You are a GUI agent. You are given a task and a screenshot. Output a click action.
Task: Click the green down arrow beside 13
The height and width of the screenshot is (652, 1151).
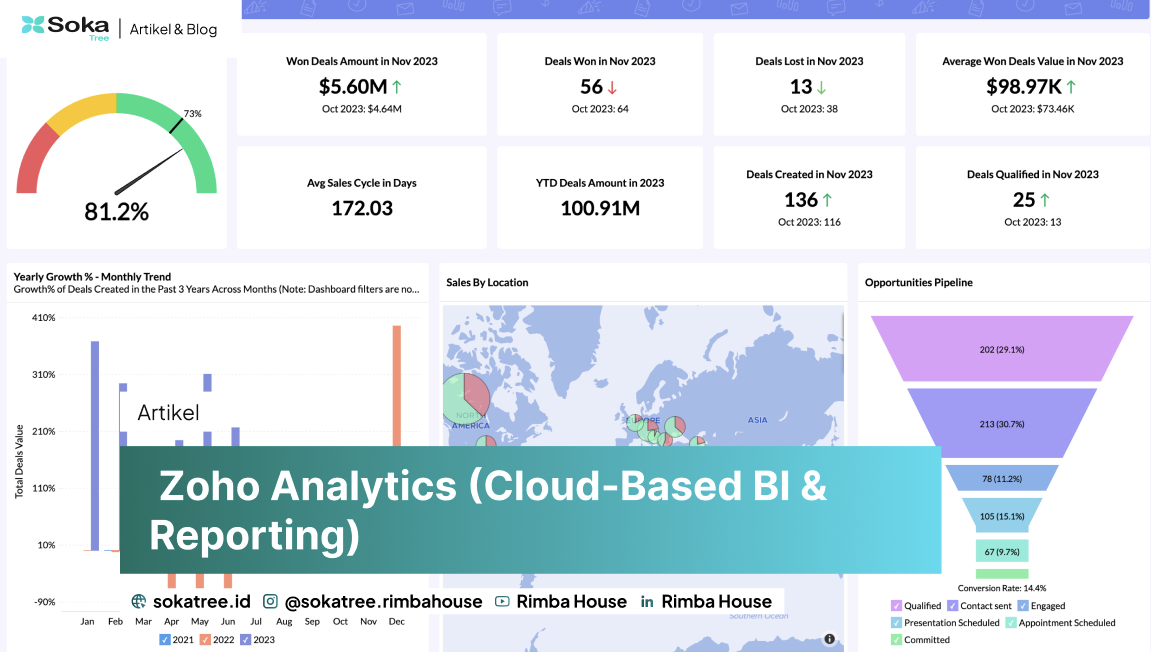821,87
